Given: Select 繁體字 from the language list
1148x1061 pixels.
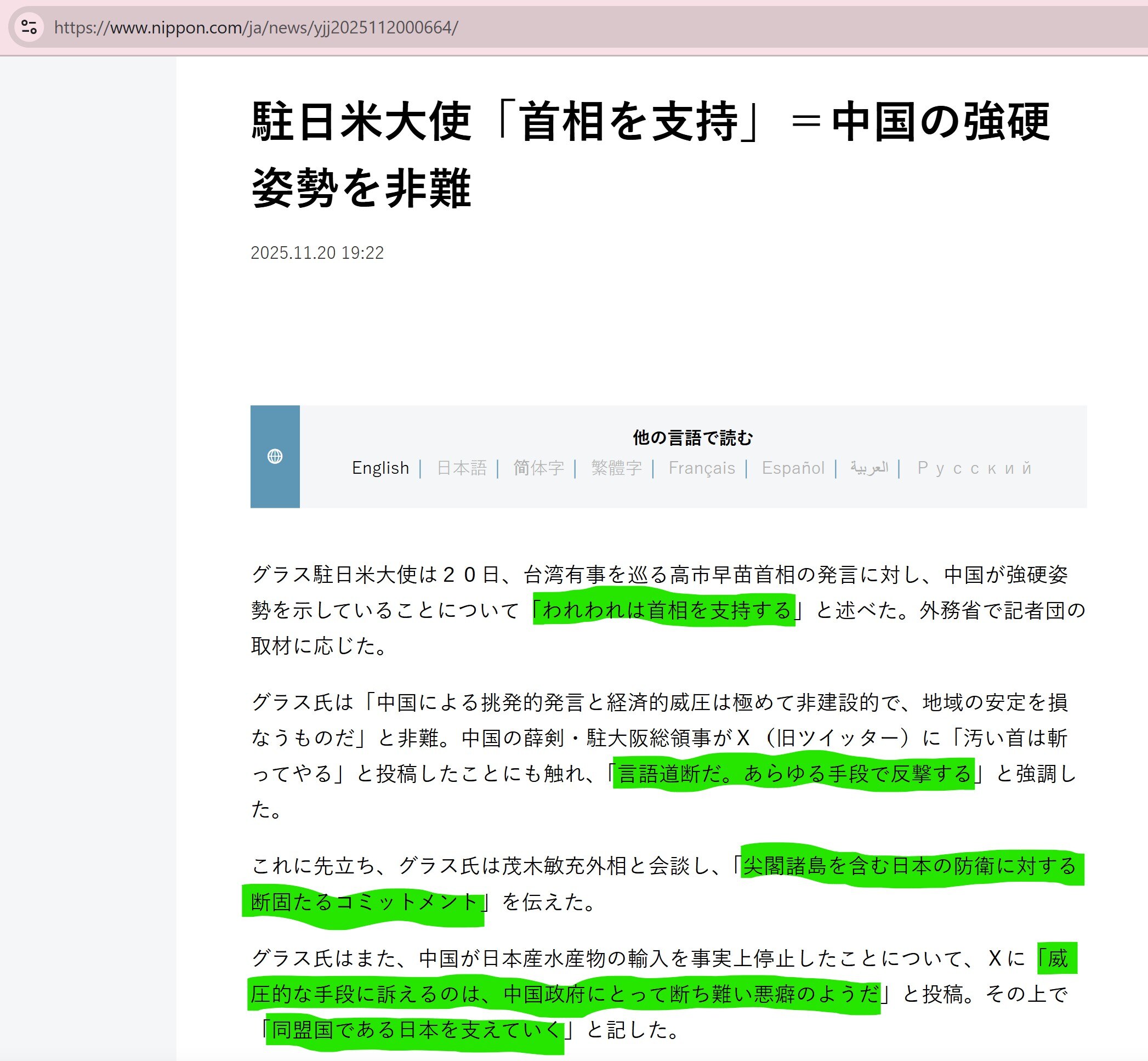Looking at the screenshot, I should [x=615, y=467].
